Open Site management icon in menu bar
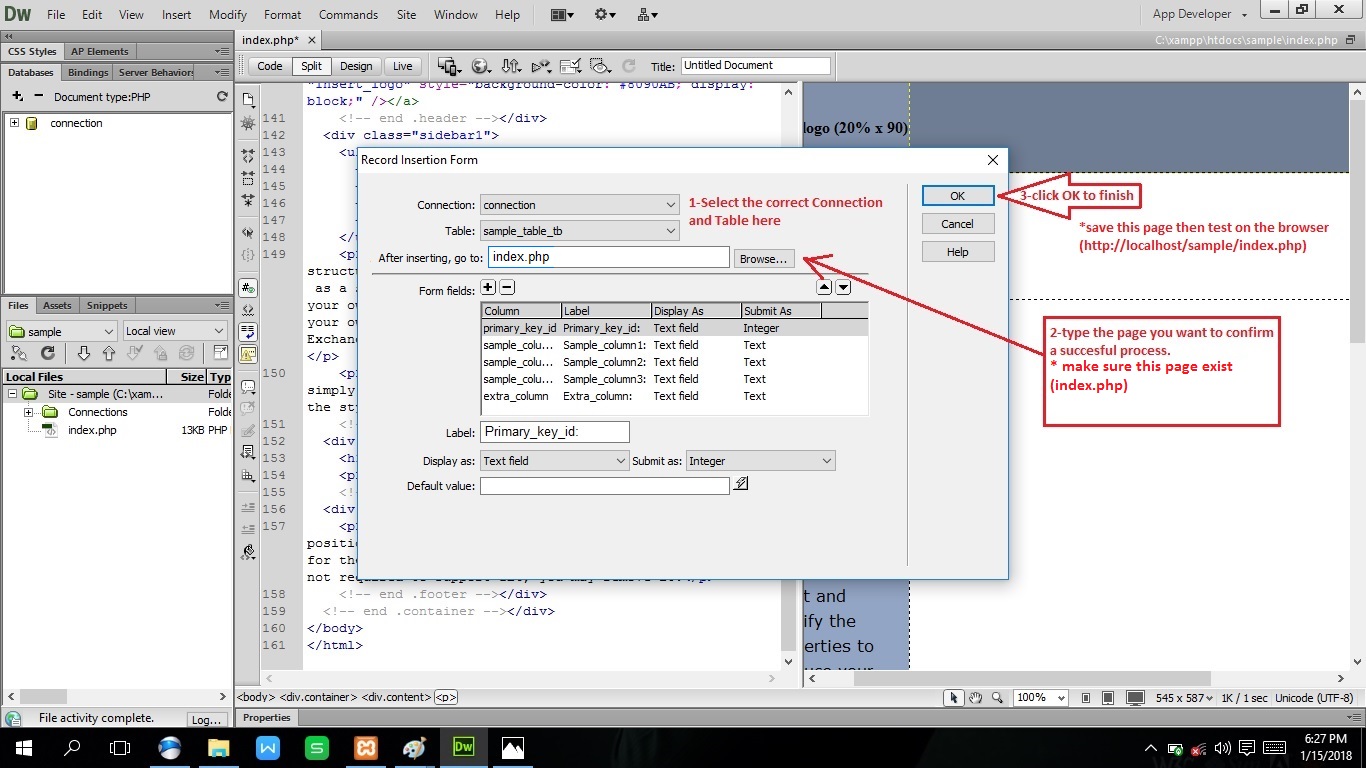This screenshot has width=1366, height=768. pos(647,15)
